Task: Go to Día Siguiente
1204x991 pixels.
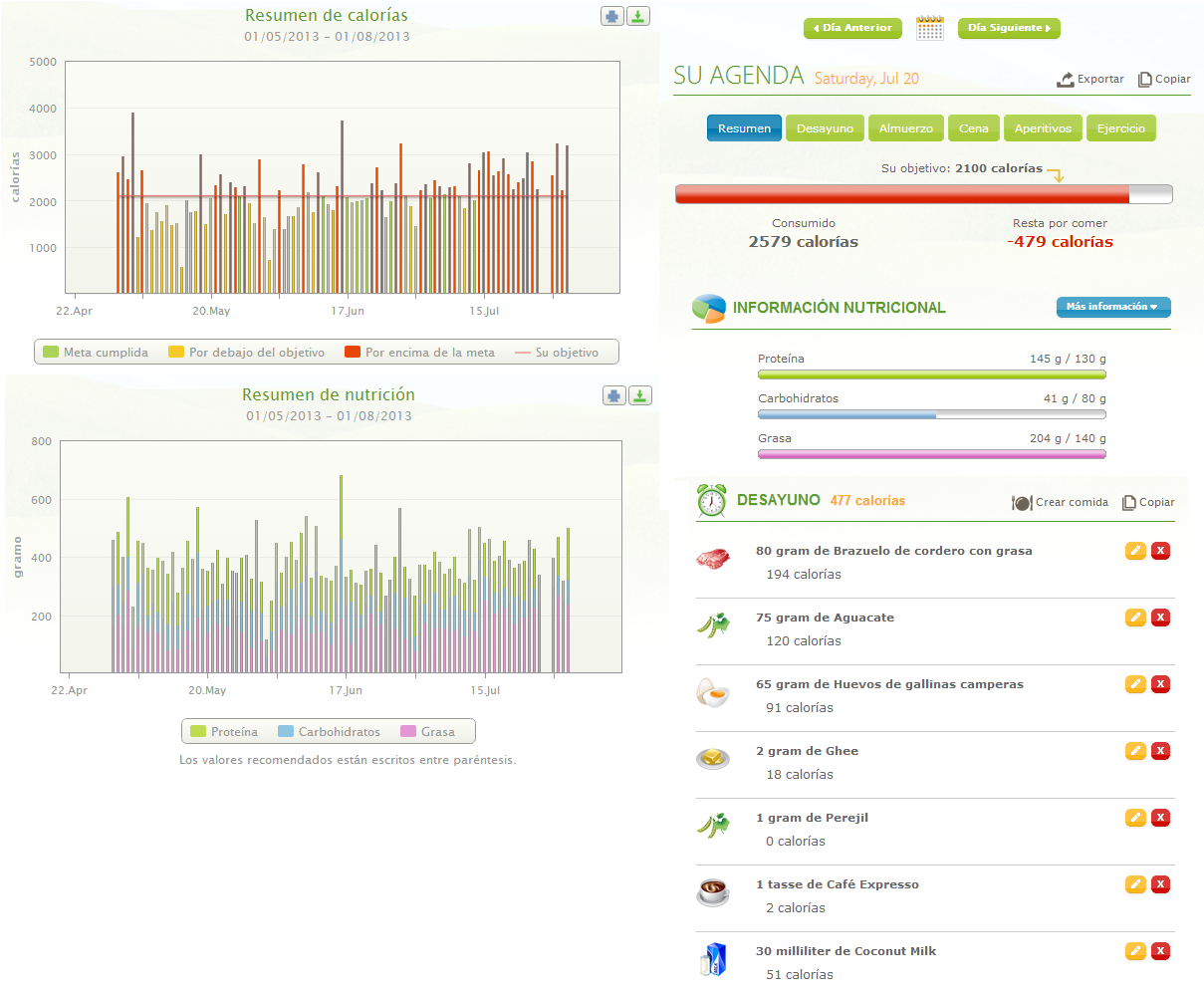Action: (x=1008, y=28)
